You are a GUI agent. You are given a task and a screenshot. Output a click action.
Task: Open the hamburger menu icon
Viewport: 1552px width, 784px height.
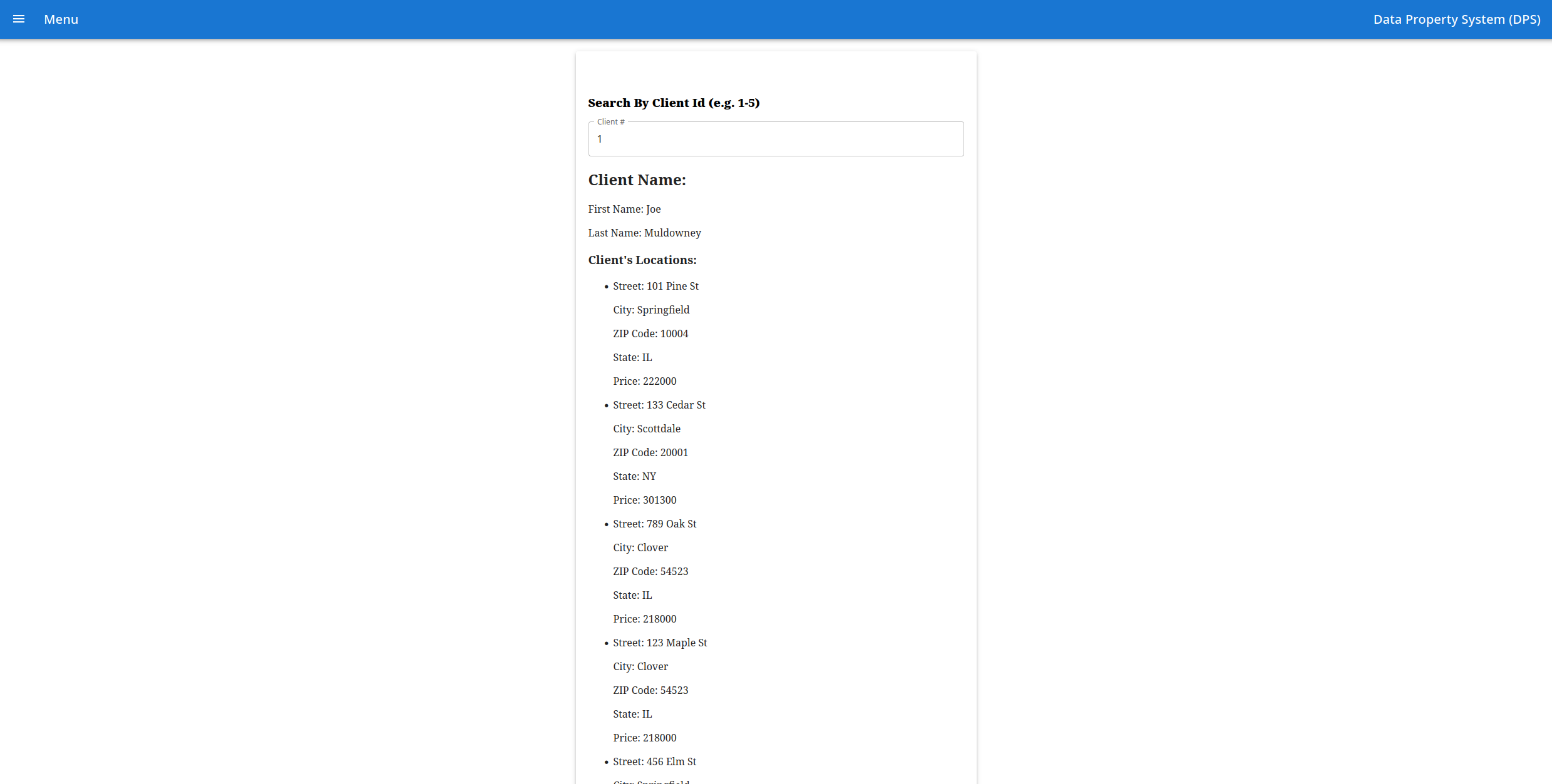[19, 19]
